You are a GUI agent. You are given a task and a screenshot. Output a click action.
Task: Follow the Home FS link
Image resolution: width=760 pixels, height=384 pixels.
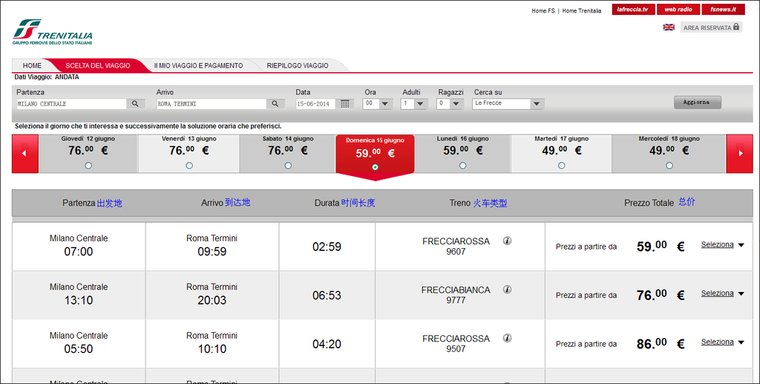pyautogui.click(x=543, y=10)
